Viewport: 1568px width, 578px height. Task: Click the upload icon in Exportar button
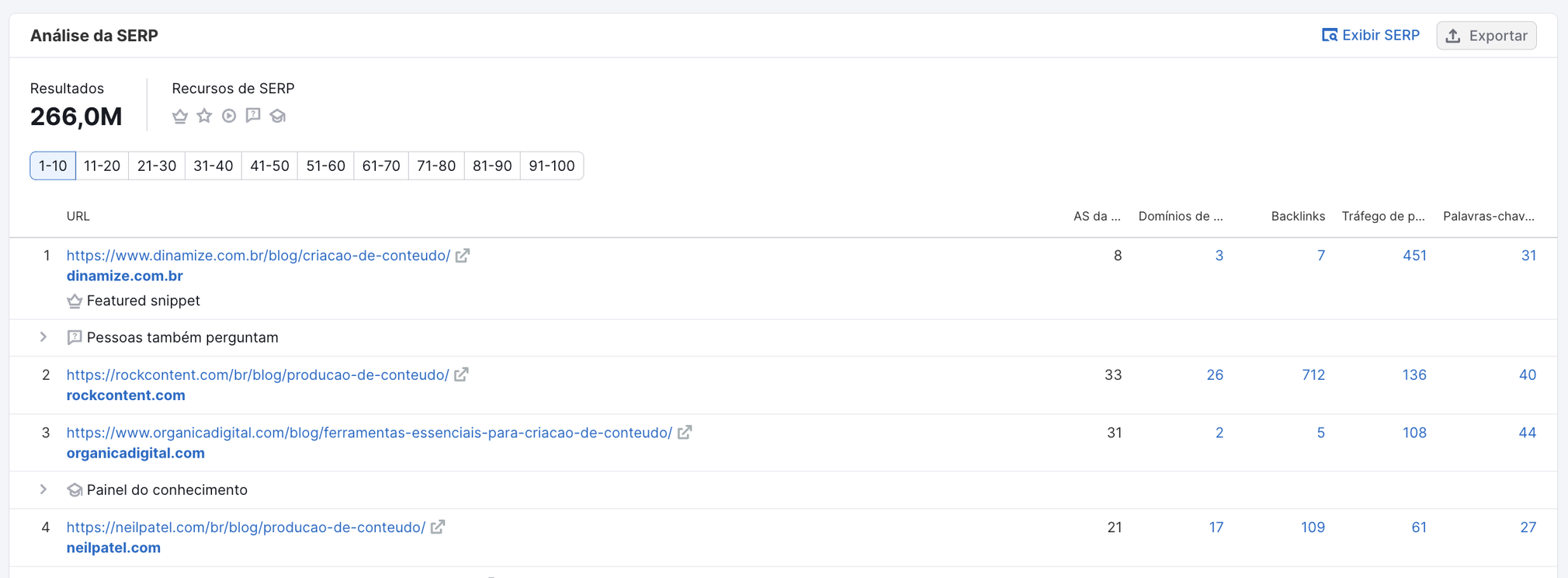pos(1453,36)
